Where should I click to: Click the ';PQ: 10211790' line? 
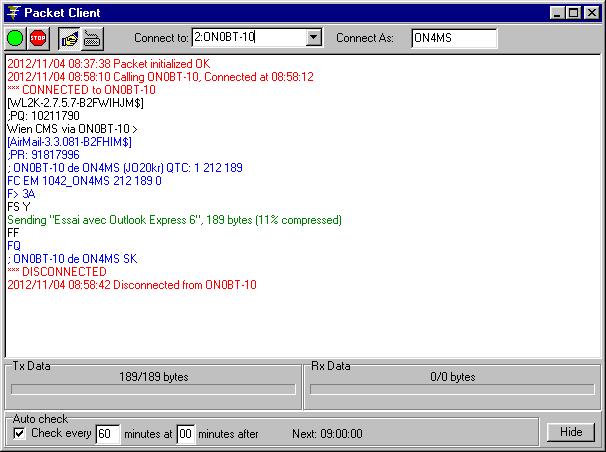click(43, 116)
